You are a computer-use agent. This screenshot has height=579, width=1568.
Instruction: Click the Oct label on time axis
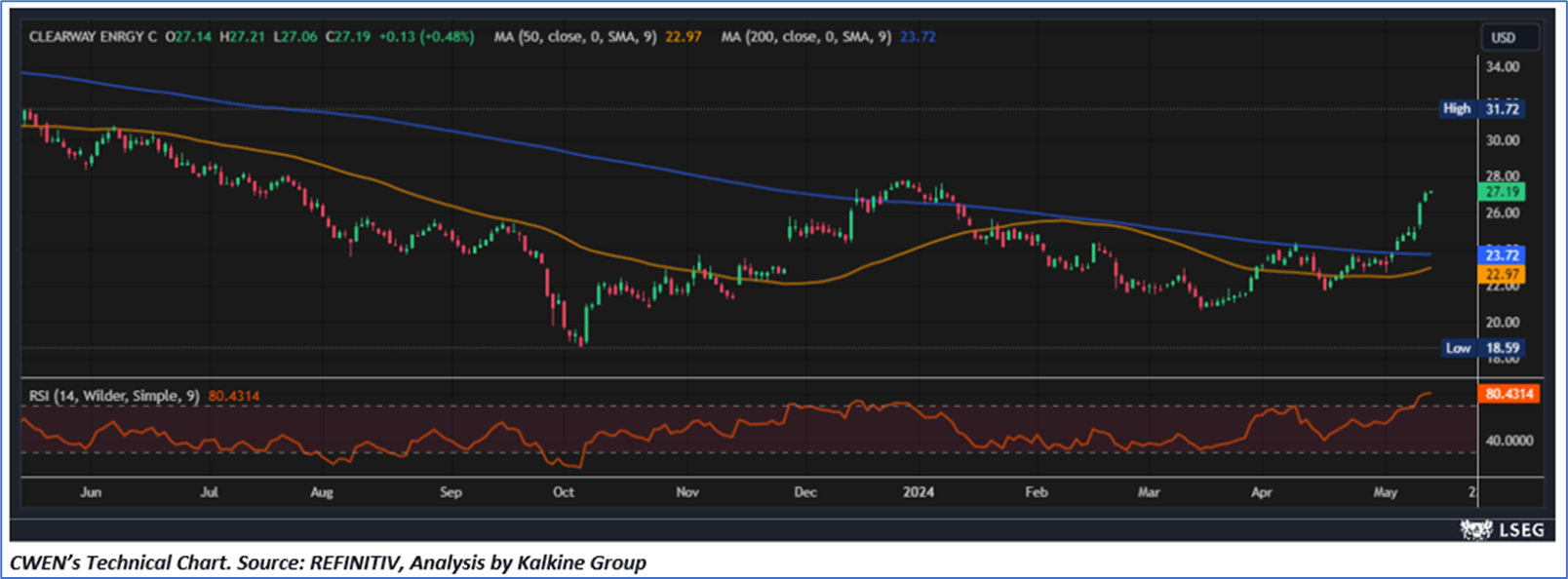click(x=564, y=492)
